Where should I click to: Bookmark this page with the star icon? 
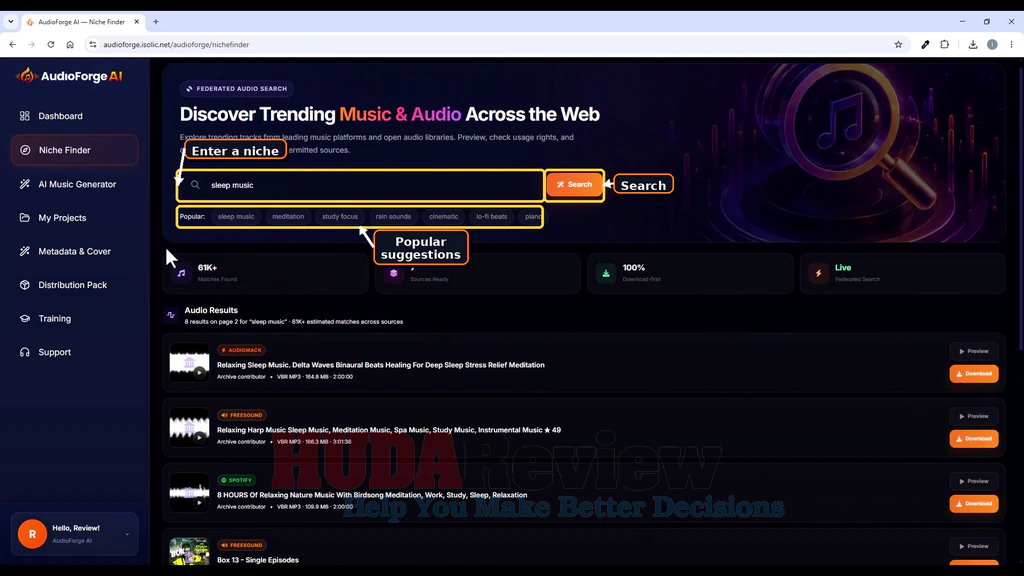pos(898,44)
